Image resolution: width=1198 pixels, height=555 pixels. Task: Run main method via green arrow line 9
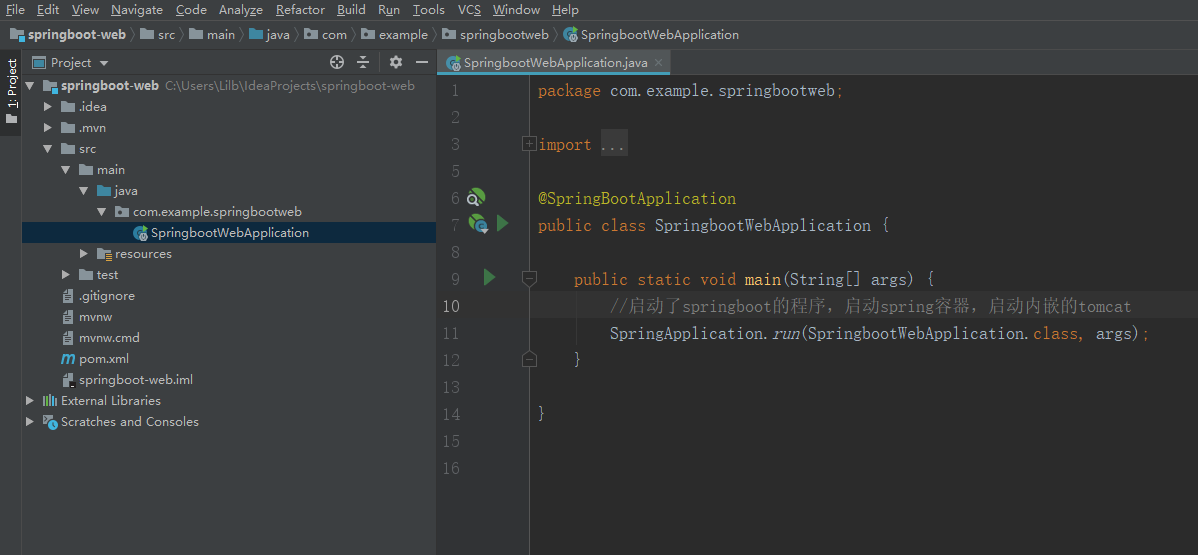tap(489, 278)
